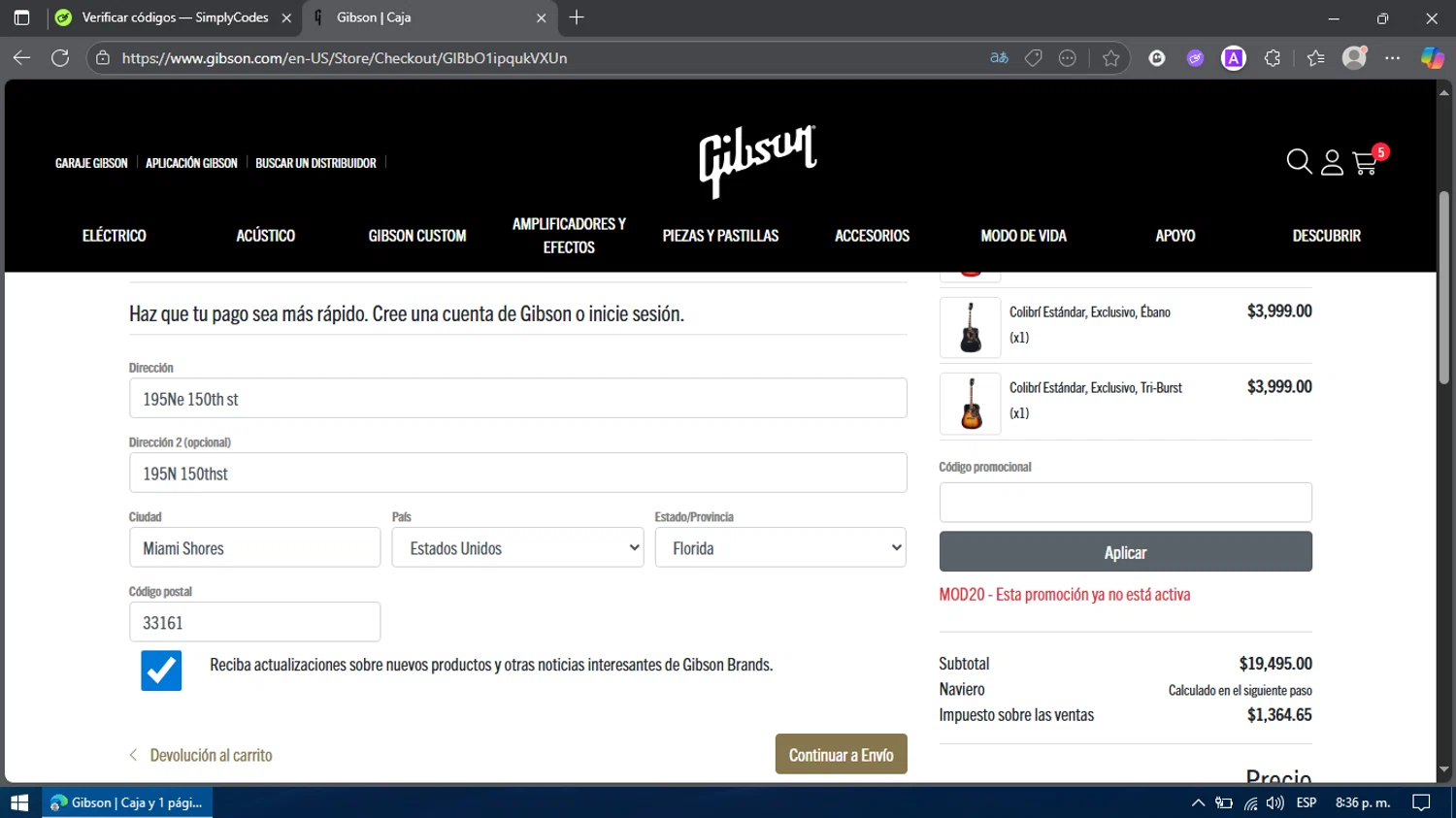Open browser settings and more menu
The height and width of the screenshot is (818, 1456).
click(1393, 58)
